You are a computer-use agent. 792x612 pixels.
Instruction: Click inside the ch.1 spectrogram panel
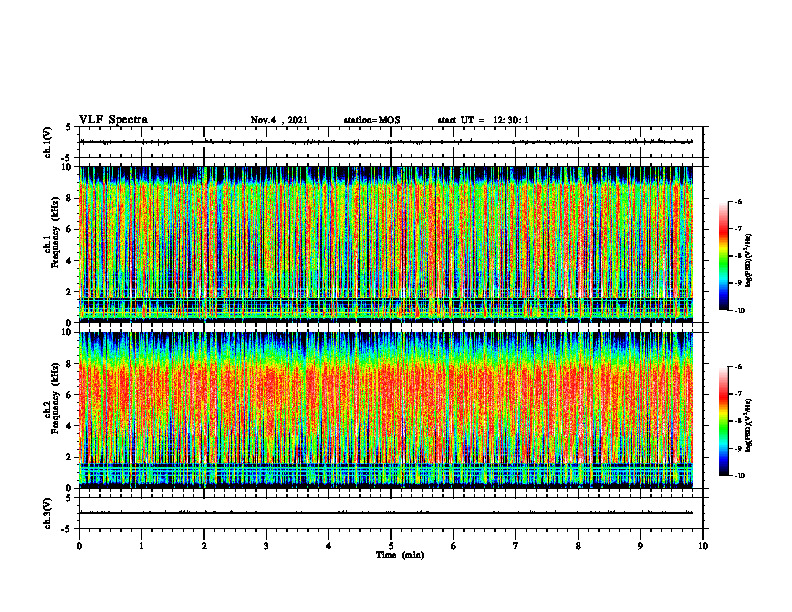(386, 244)
